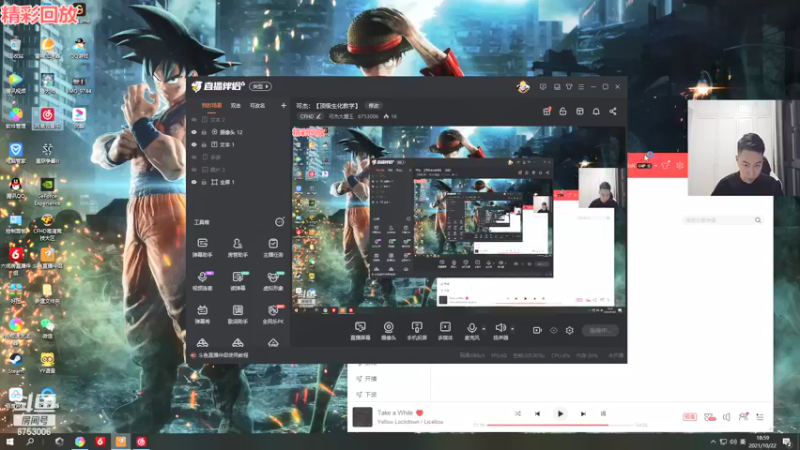Add a 手机投屏 phone mirroring source
This screenshot has height=450, width=800.
point(417,331)
